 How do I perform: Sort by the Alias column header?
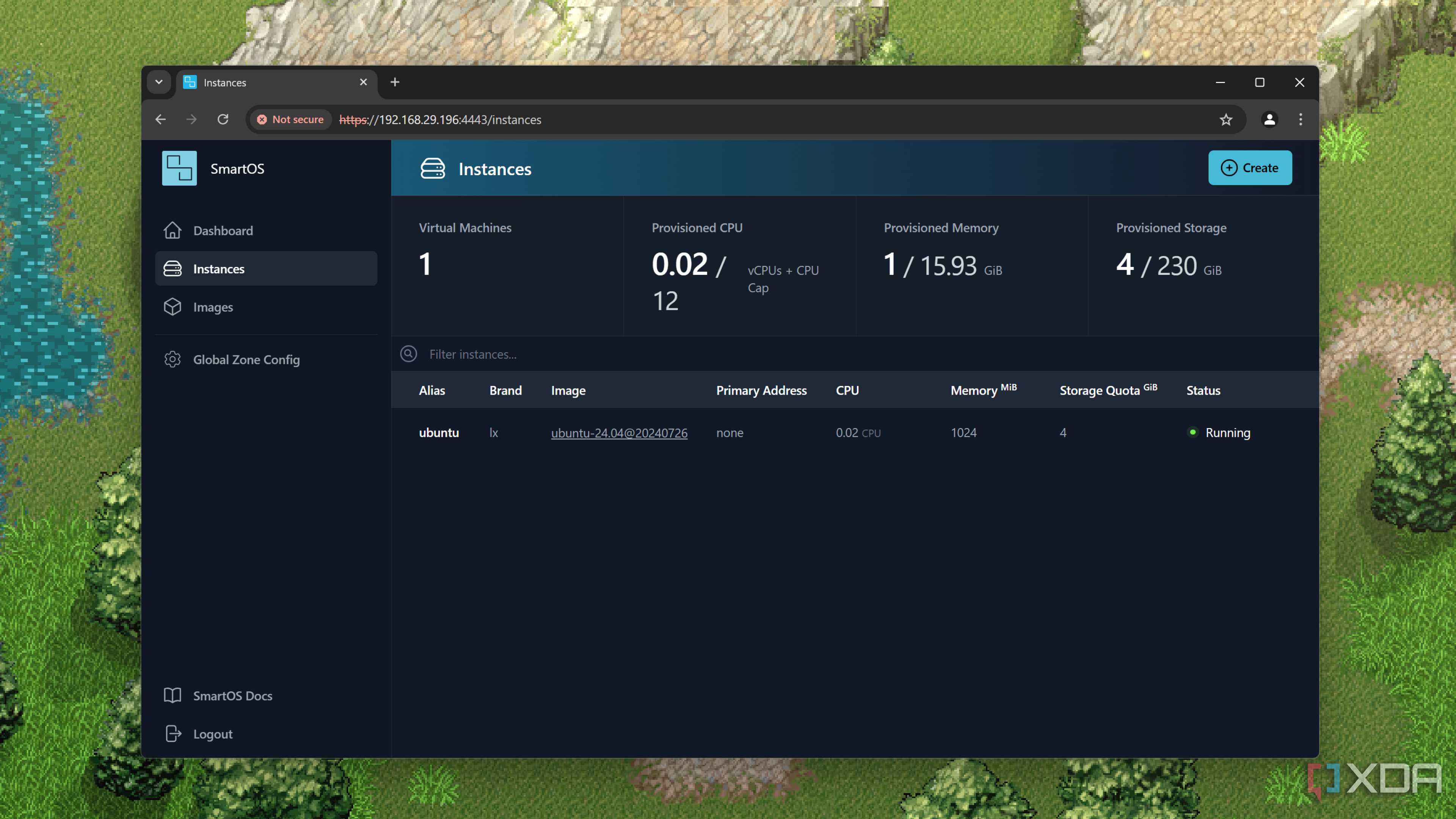[432, 391]
